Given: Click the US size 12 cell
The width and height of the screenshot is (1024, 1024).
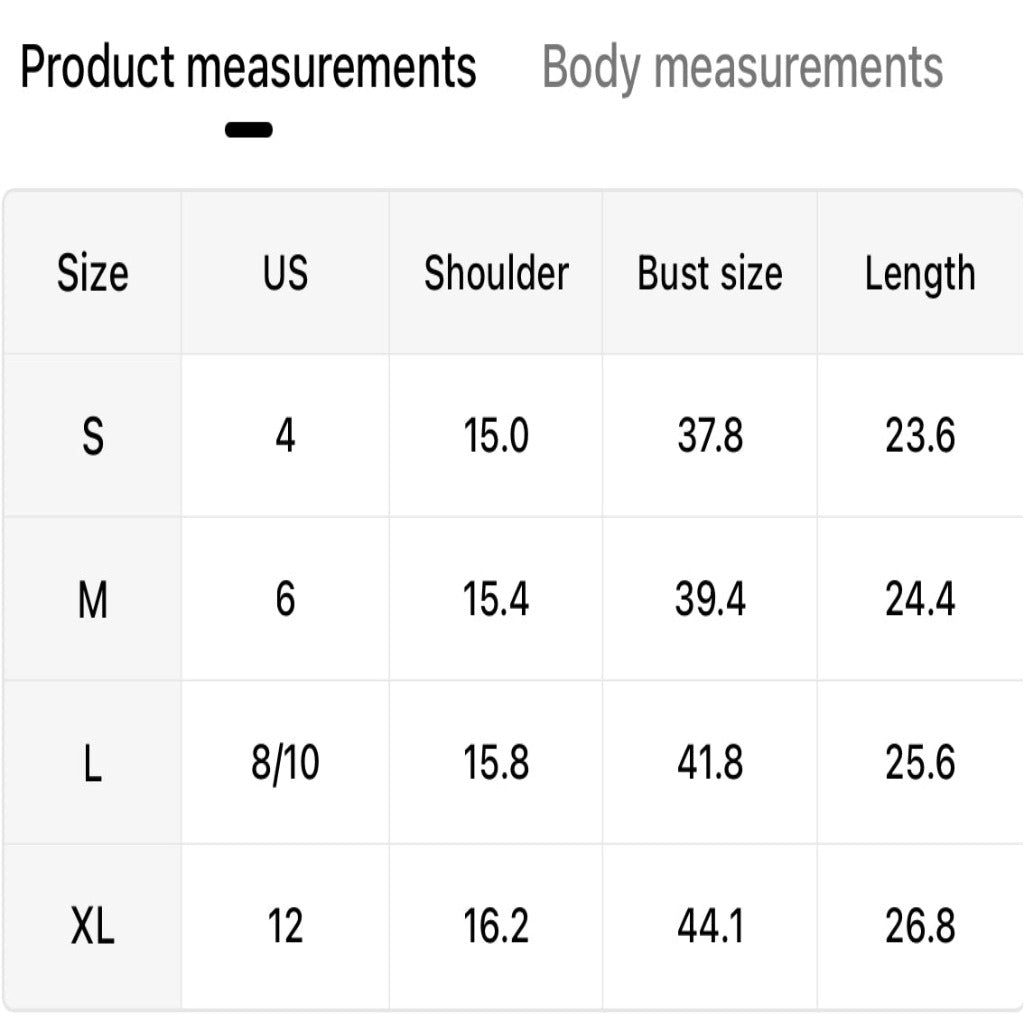Looking at the screenshot, I should tap(285, 926).
